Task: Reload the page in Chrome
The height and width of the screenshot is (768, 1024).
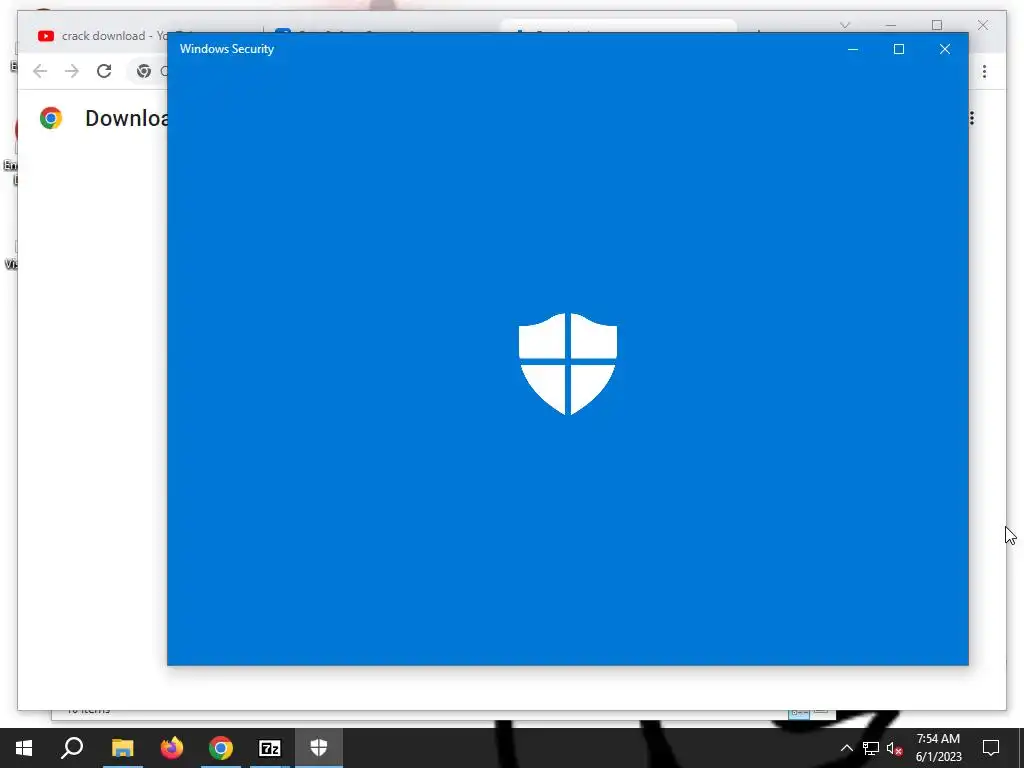Action: [x=104, y=71]
